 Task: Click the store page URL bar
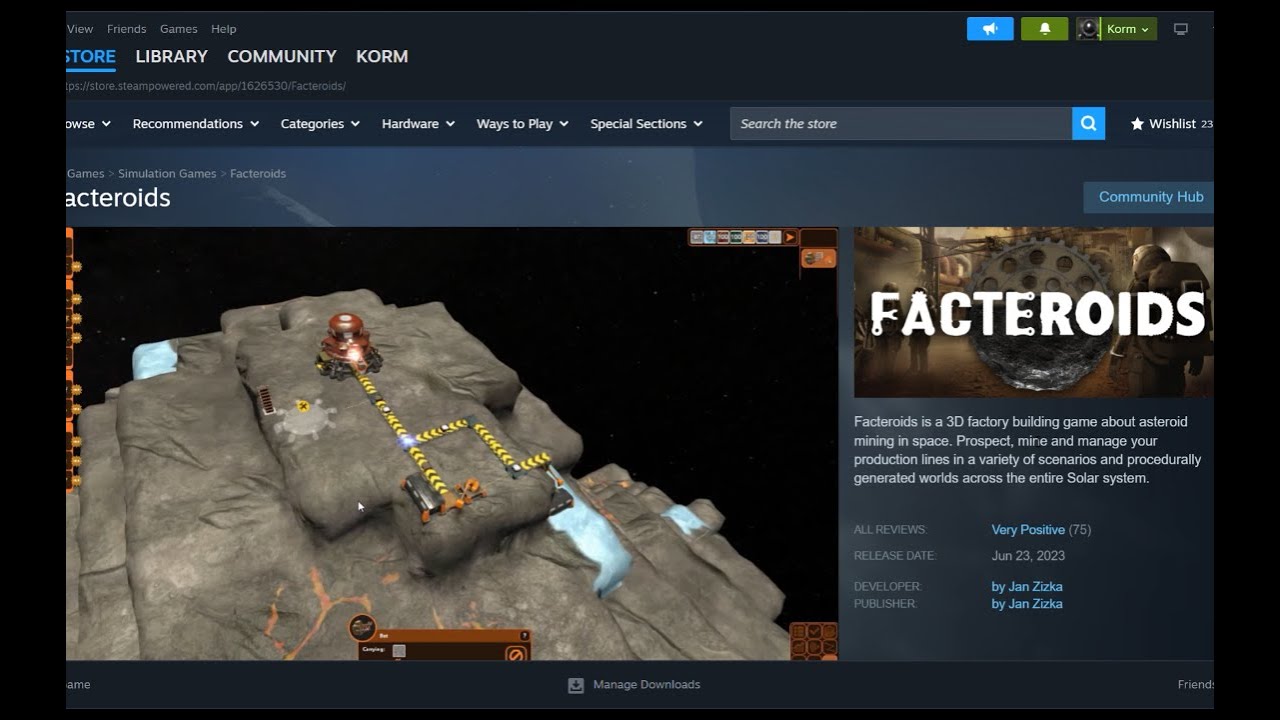point(206,86)
